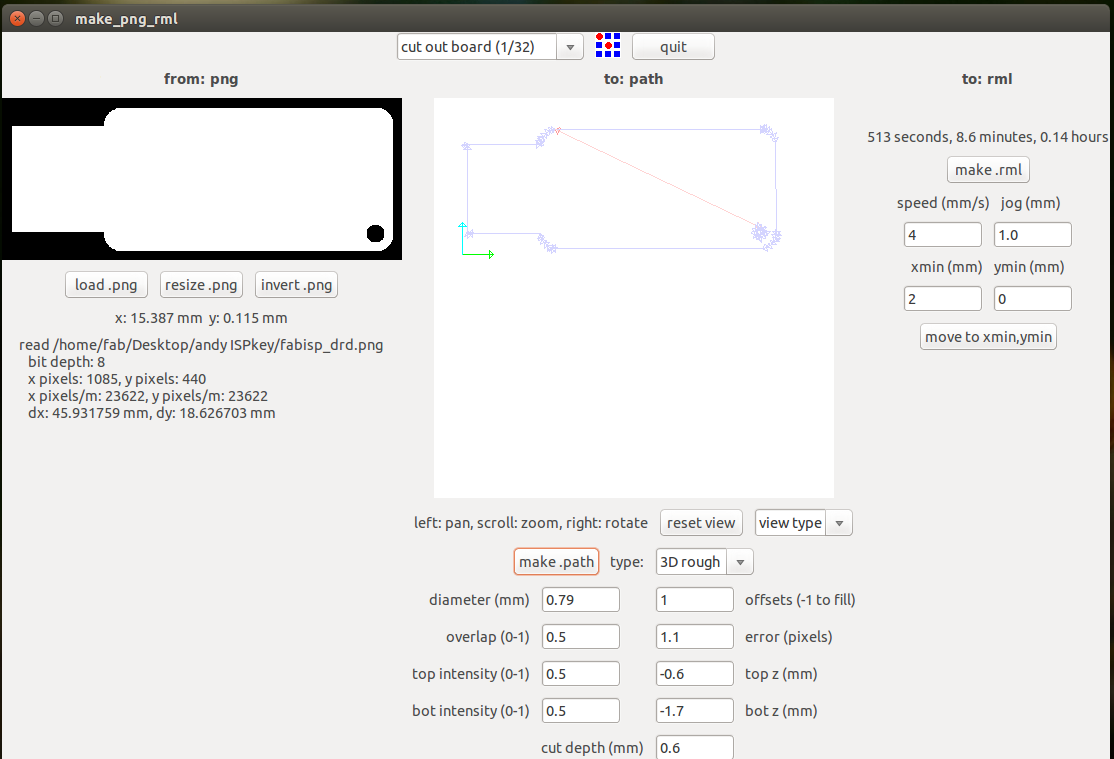Generate toolpath with make .path
This screenshot has height=759, width=1114.
tap(557, 562)
